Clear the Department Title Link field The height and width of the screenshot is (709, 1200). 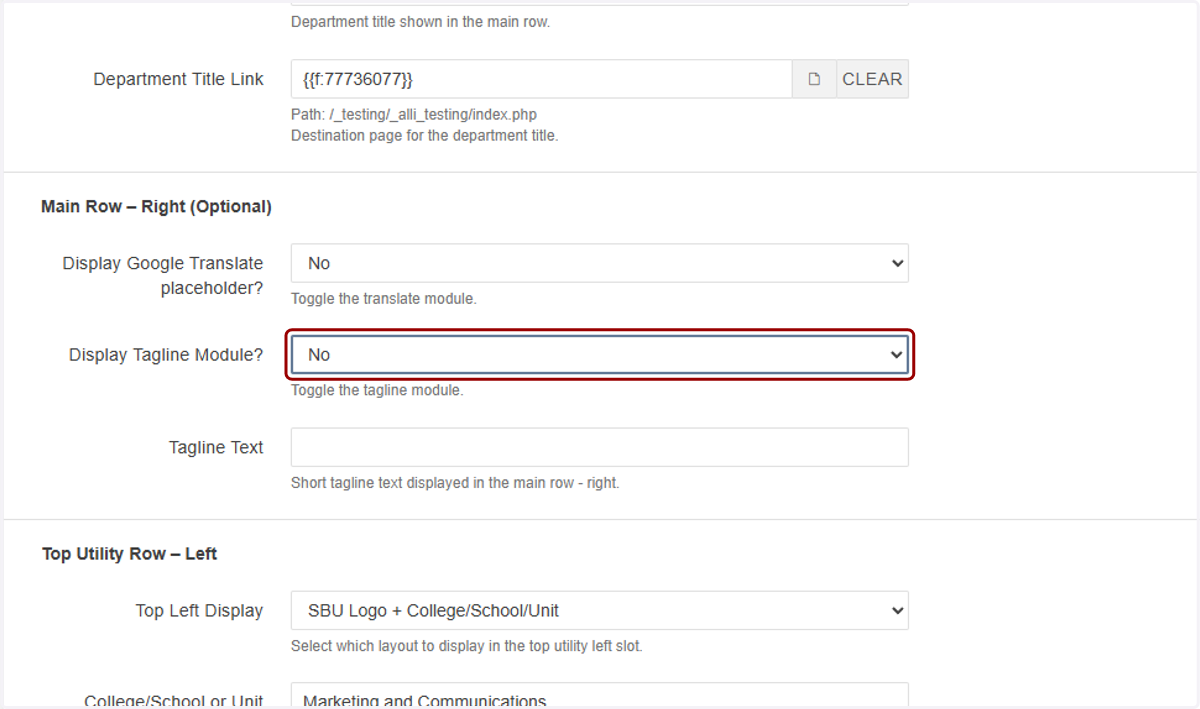click(x=872, y=79)
